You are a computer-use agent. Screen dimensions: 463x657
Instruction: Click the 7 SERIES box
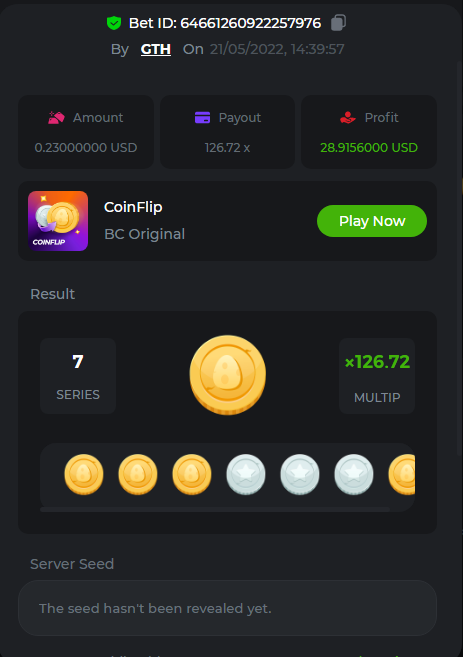coord(78,376)
